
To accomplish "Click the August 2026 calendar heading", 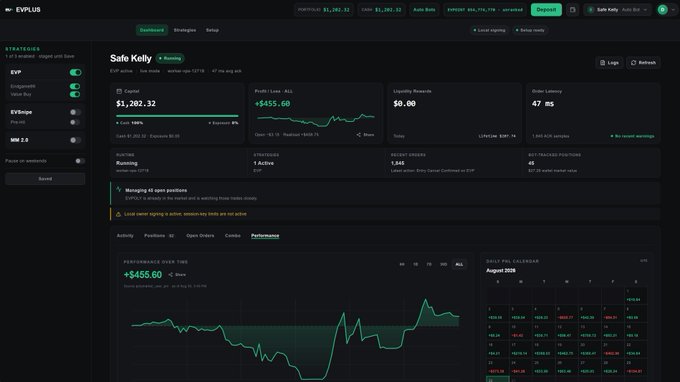I will point(501,271).
